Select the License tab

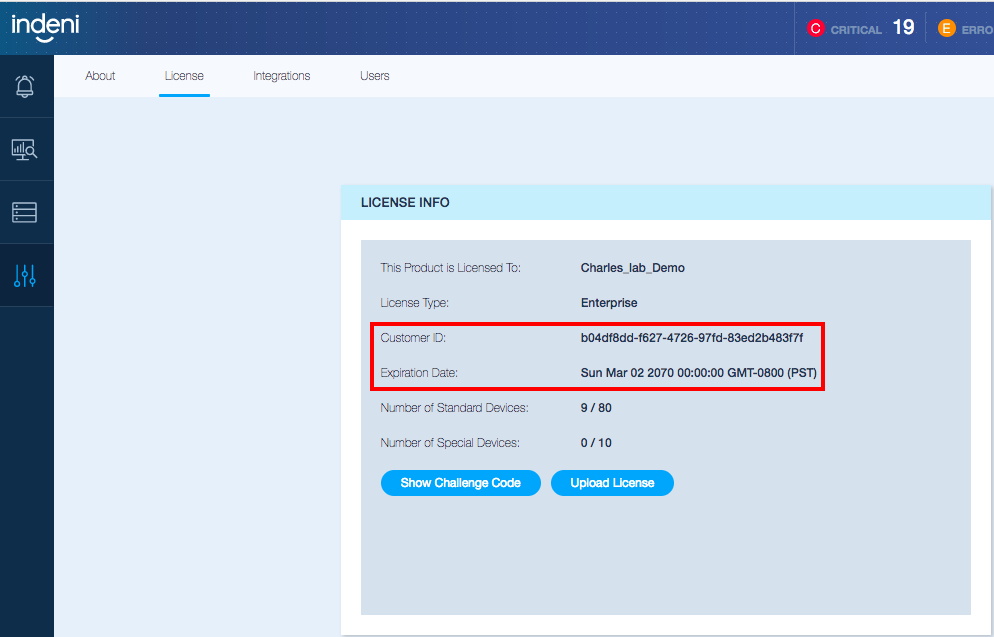[184, 76]
